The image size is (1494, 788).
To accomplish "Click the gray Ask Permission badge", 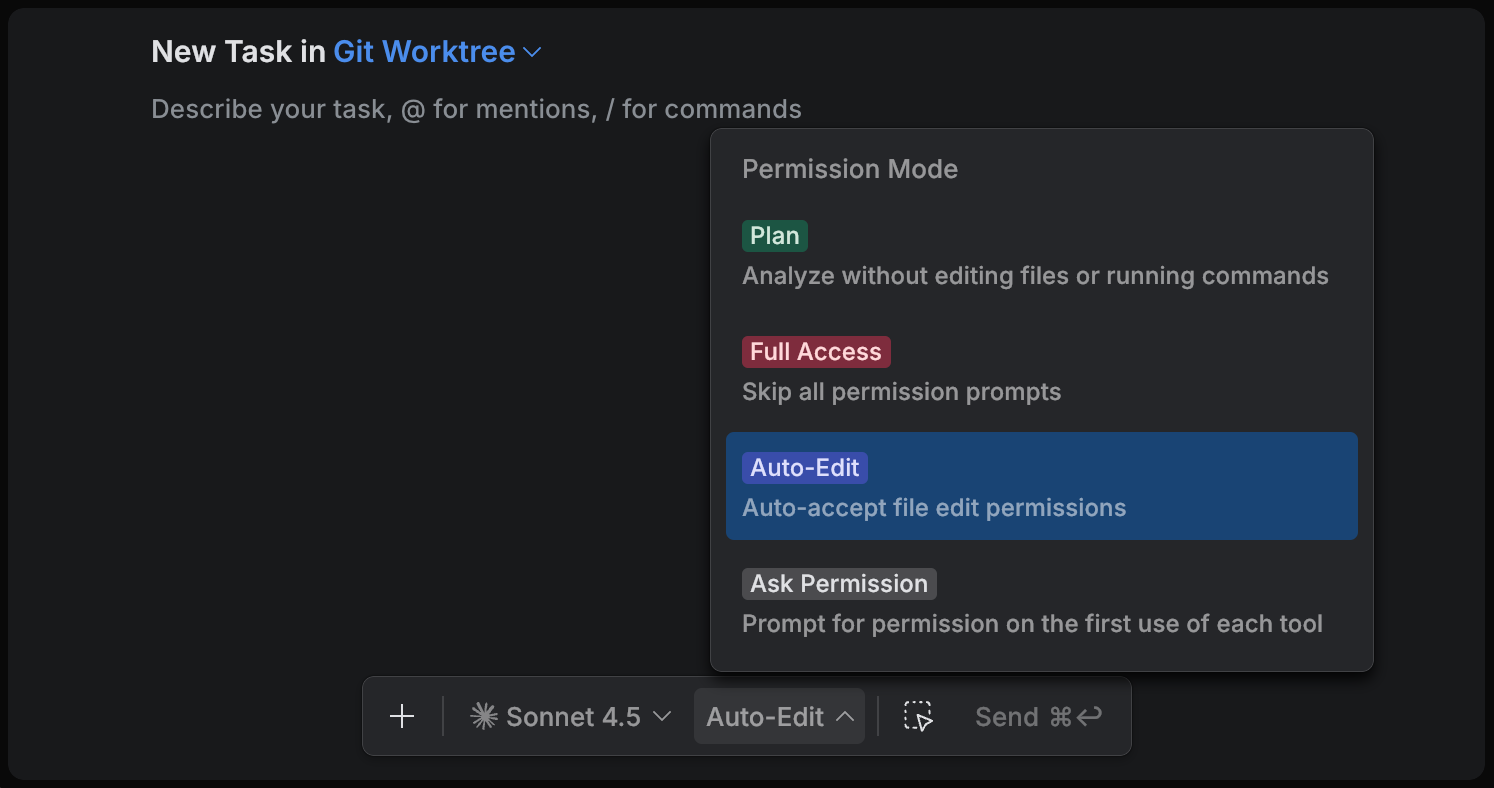I will [x=839, y=583].
